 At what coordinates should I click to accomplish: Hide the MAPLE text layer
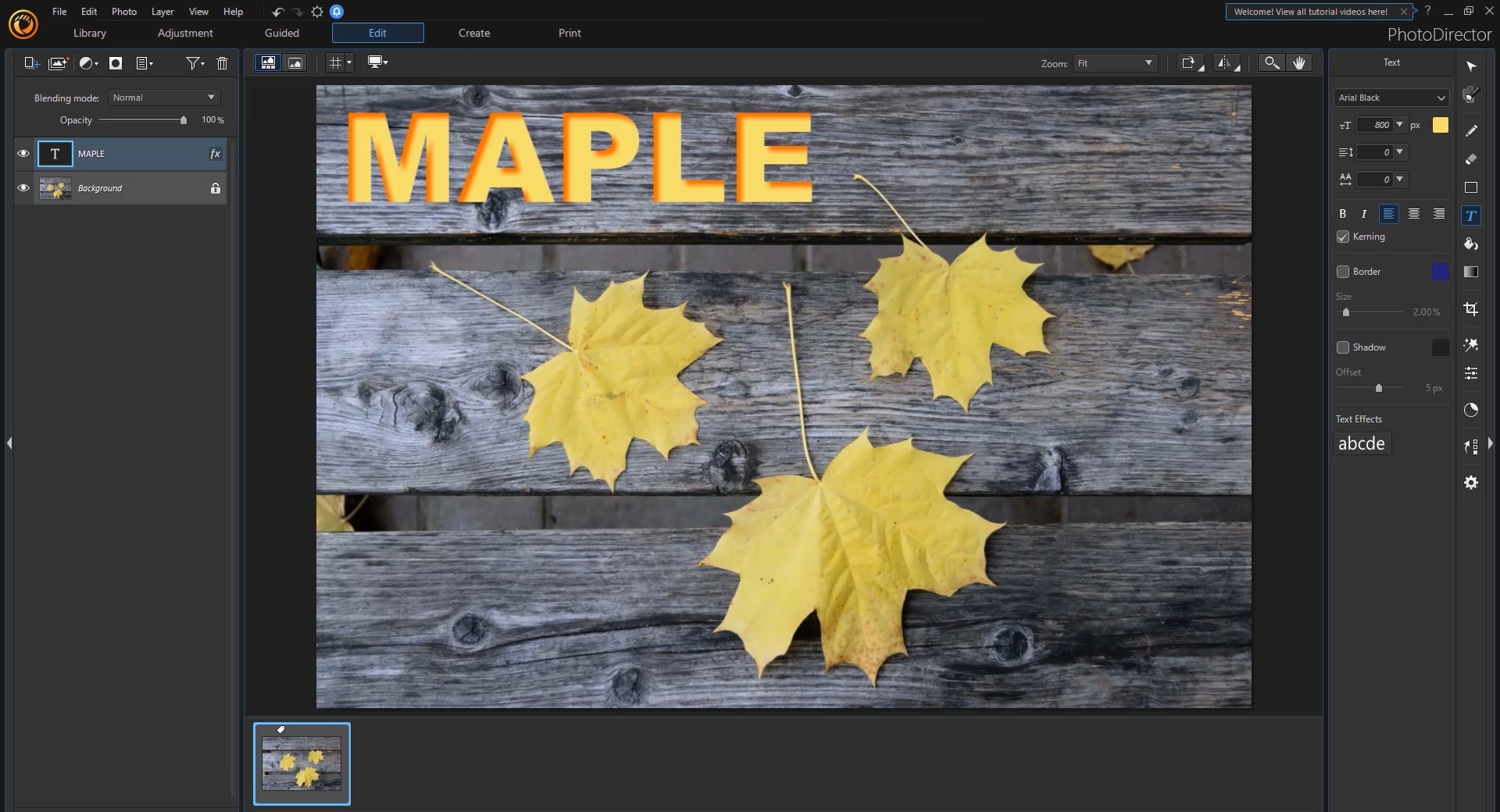23,154
